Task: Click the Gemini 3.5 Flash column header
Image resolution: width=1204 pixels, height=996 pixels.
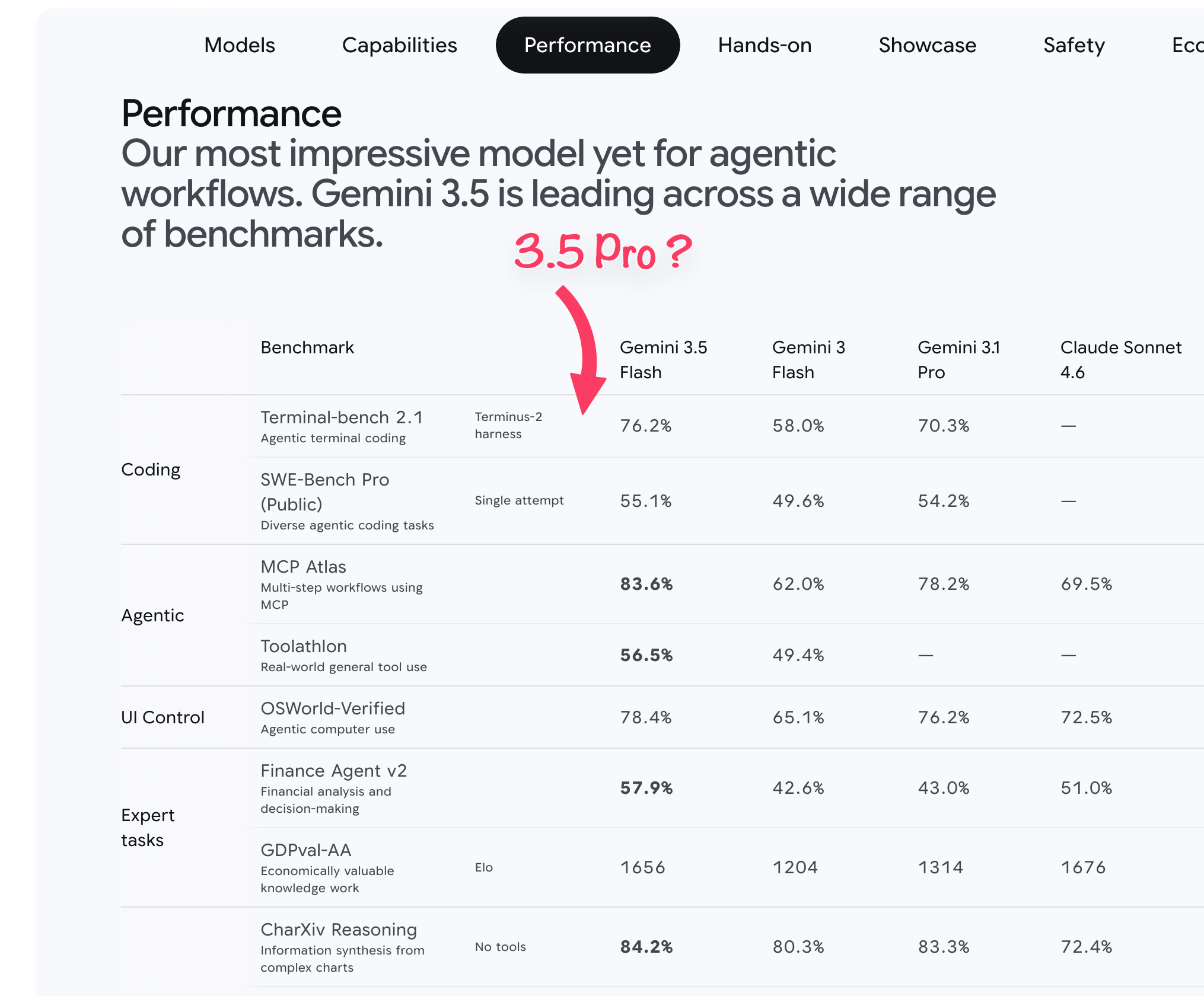Action: click(x=663, y=359)
